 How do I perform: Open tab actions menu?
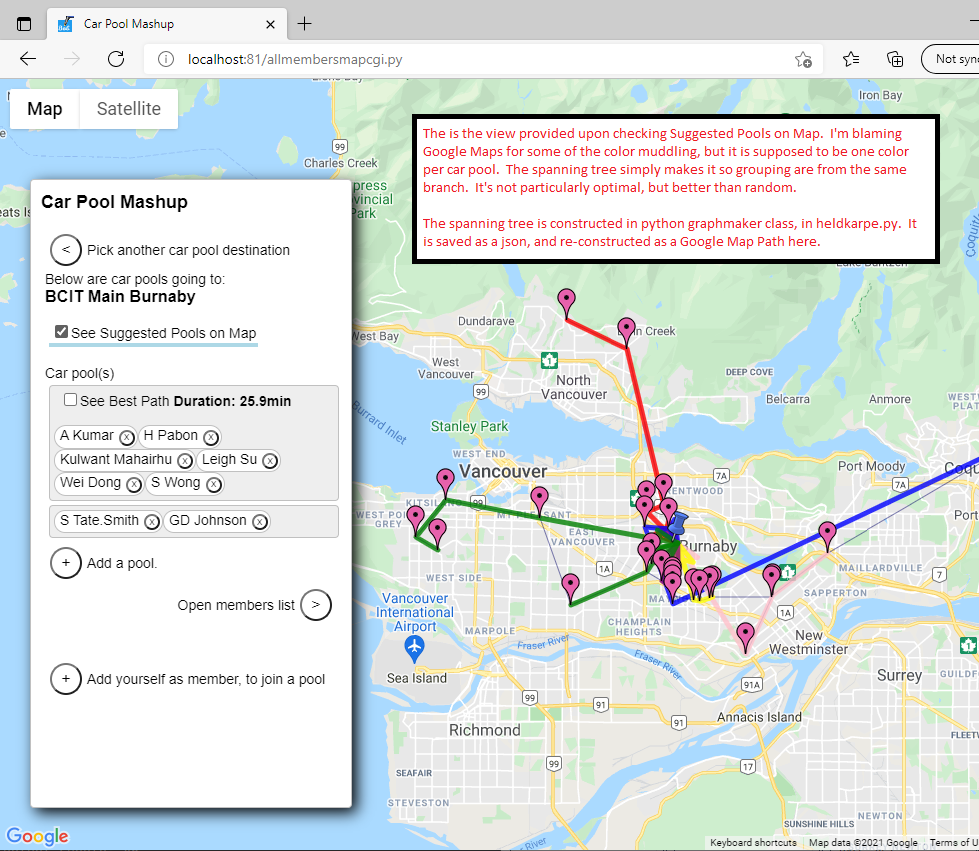[x=24, y=24]
